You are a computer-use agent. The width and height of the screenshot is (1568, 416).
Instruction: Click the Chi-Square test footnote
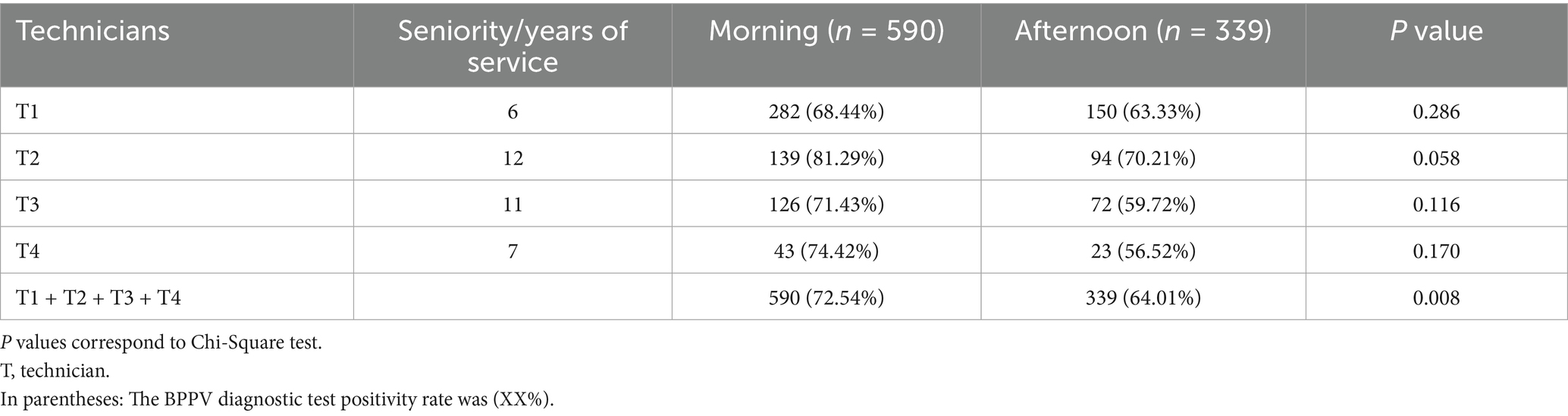tap(161, 342)
